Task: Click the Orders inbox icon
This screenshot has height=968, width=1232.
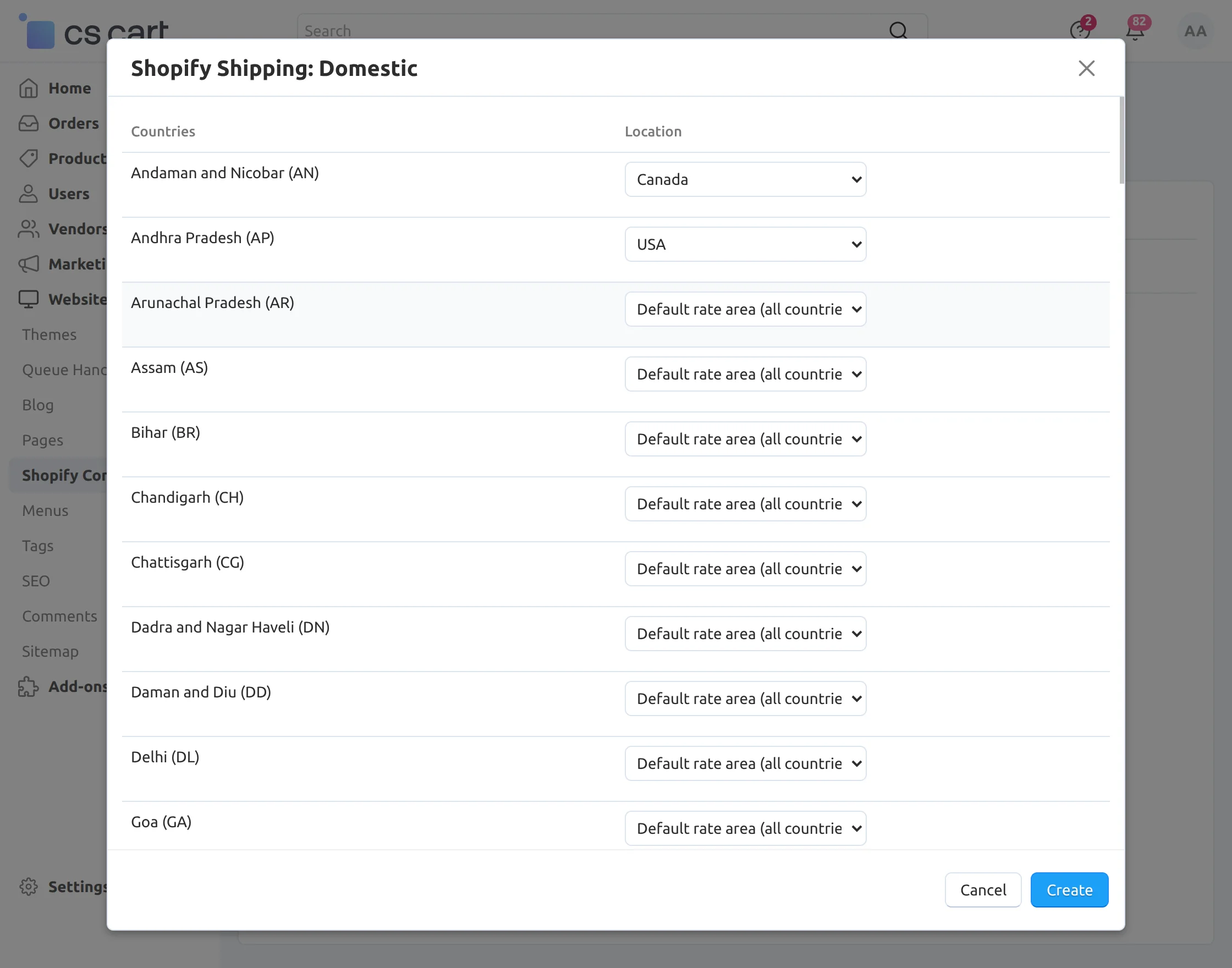Action: pos(29,124)
